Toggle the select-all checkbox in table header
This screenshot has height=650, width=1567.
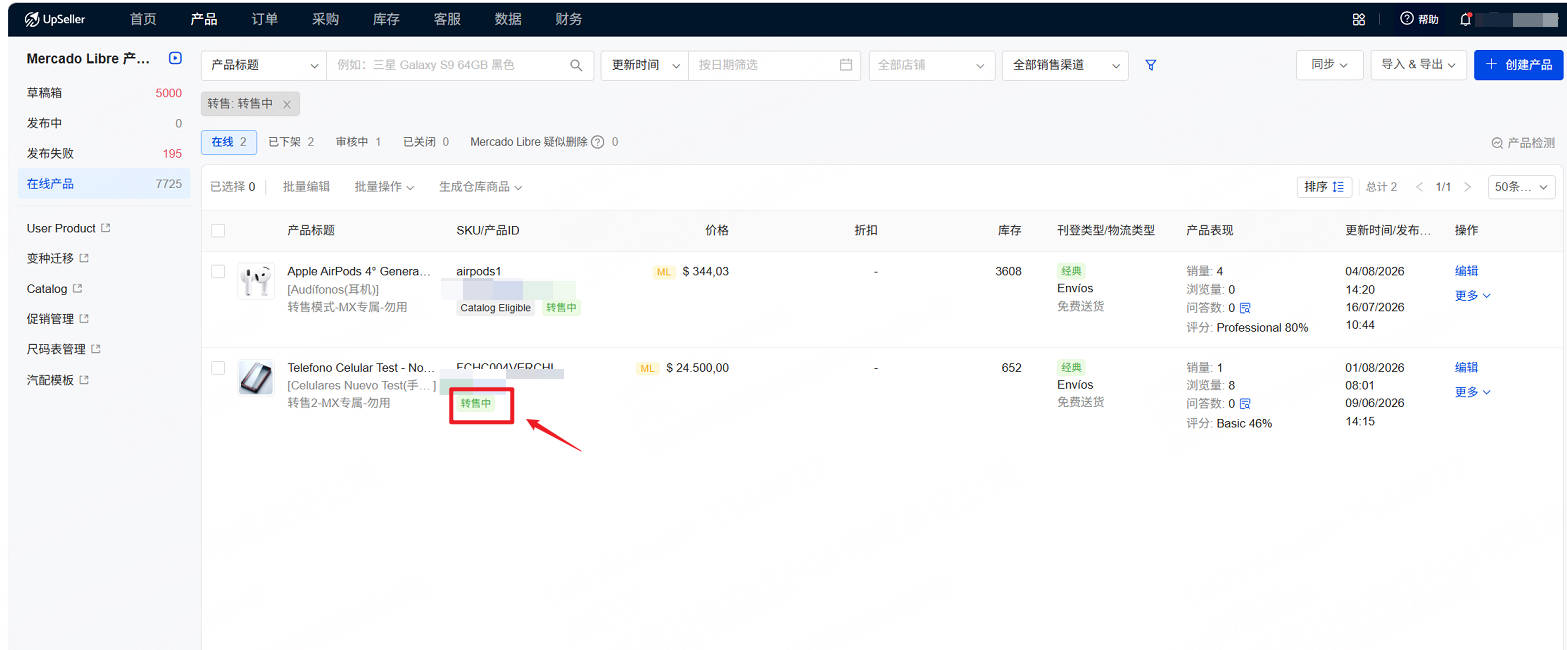click(218, 231)
